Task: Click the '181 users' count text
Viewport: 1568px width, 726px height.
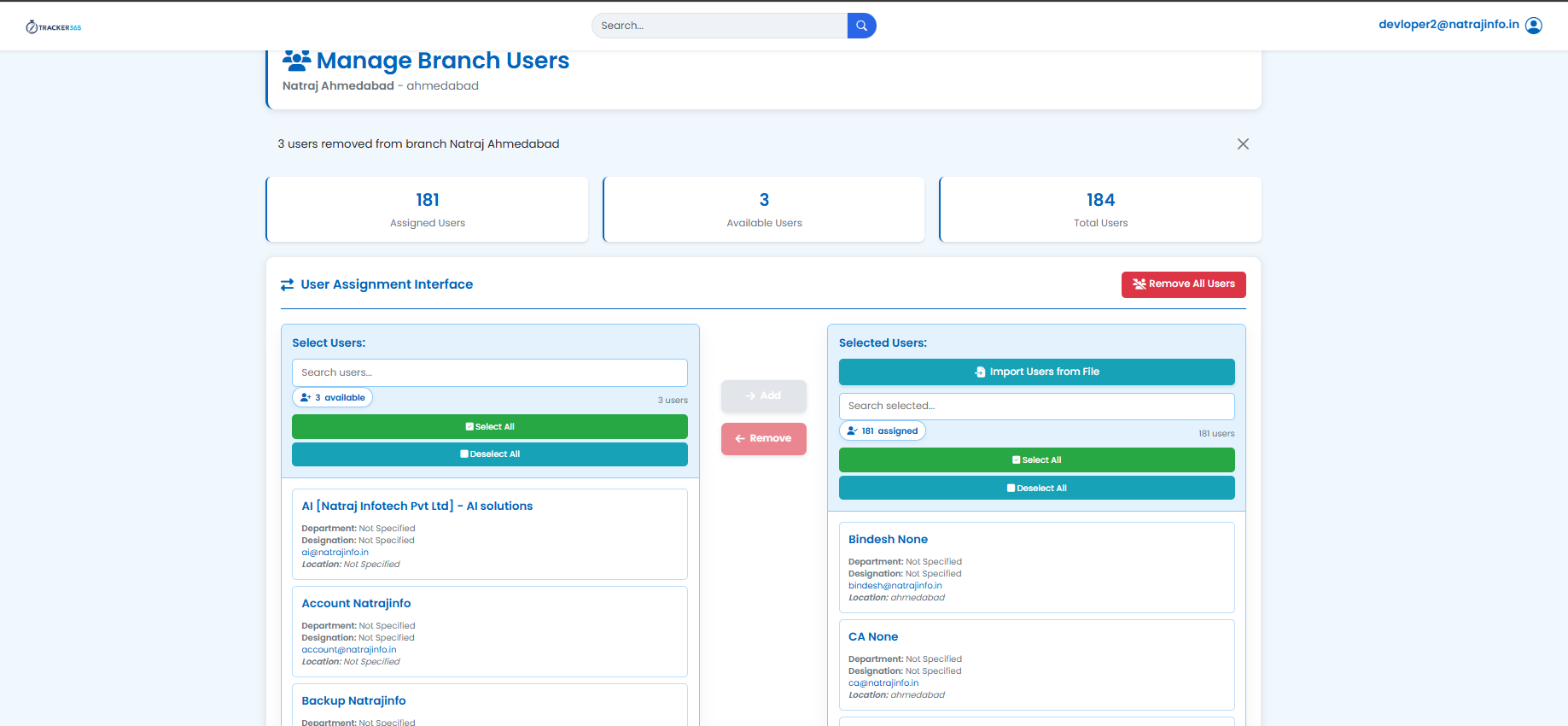Action: 1216,433
